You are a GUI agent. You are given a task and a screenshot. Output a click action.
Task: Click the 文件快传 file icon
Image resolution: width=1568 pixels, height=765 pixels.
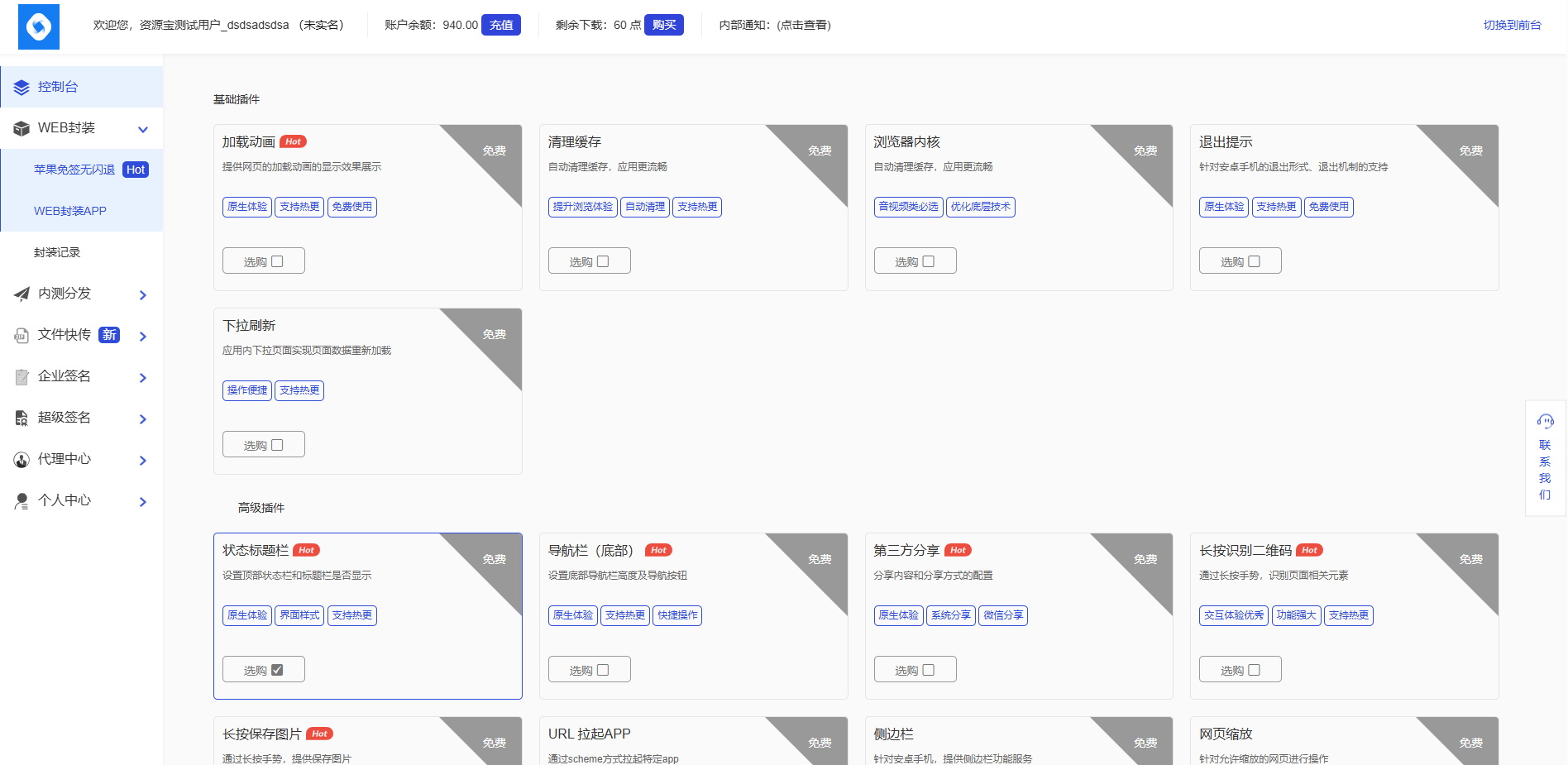[22, 335]
